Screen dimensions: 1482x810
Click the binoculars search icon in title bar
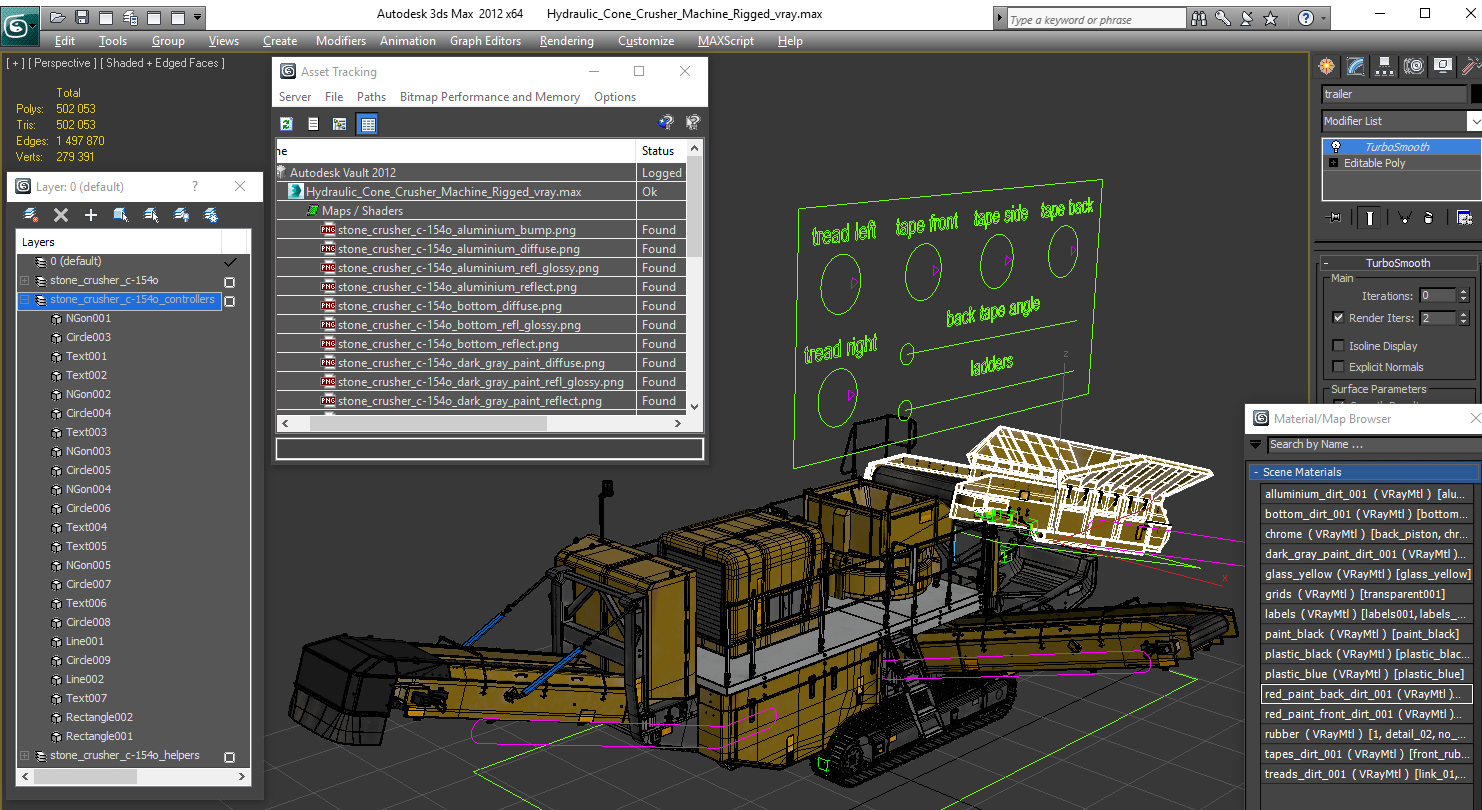(1200, 18)
